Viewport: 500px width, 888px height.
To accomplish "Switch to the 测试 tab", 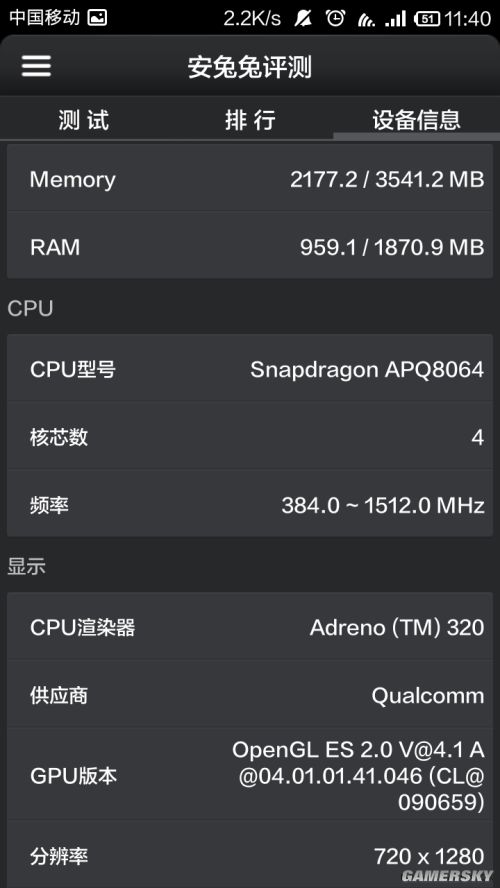I will tap(84, 120).
